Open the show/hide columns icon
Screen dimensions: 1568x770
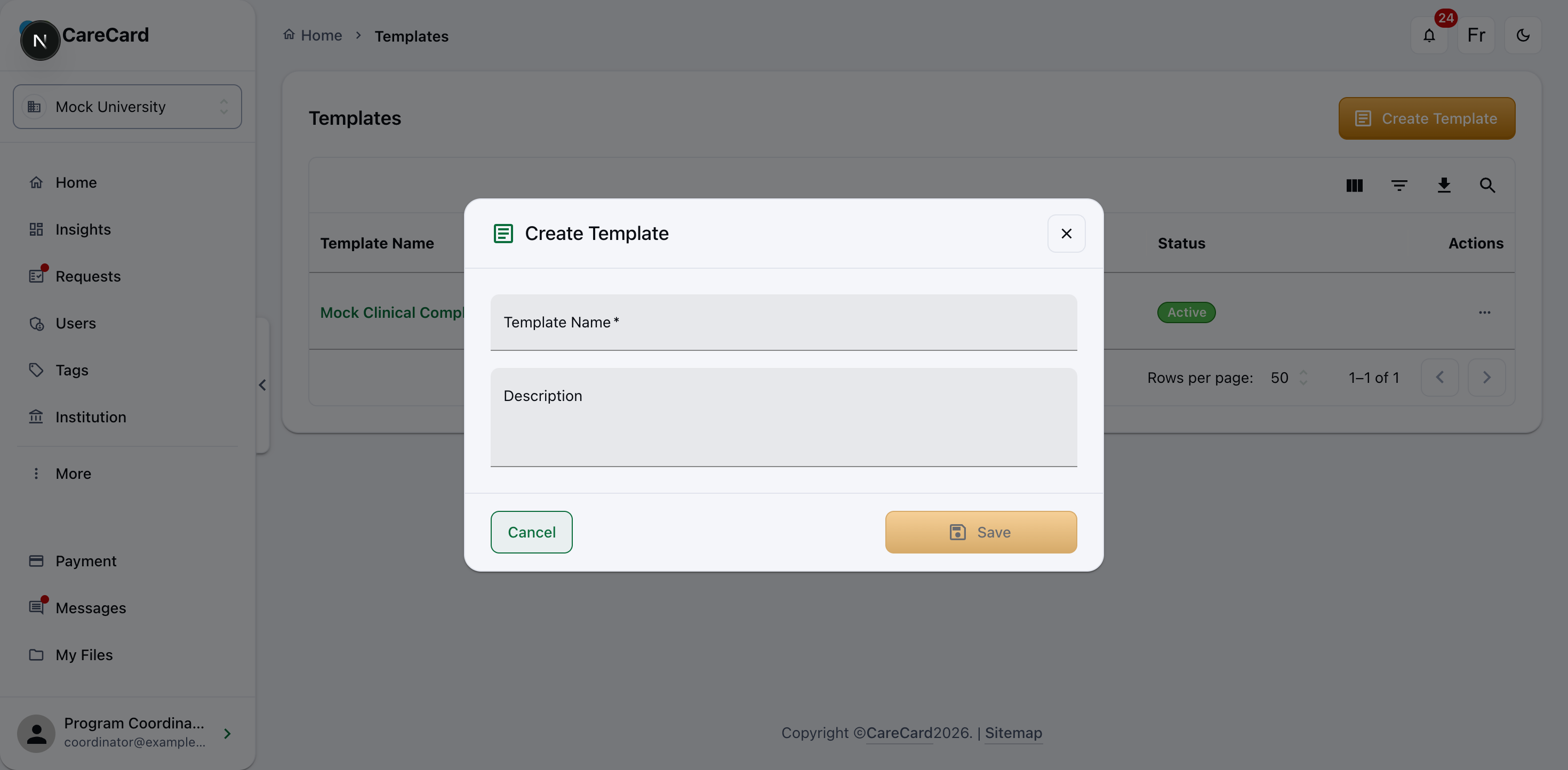point(1354,186)
